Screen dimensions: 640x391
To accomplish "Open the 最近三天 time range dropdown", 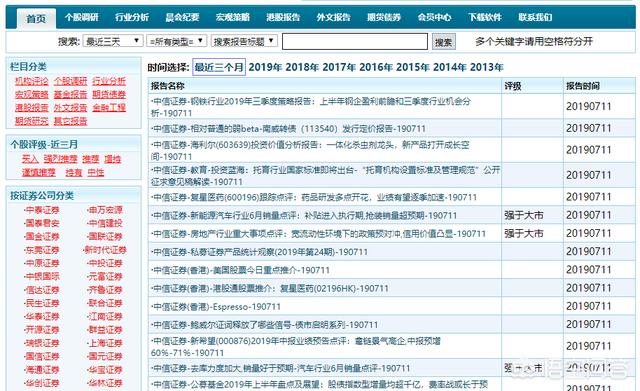I will point(113,41).
